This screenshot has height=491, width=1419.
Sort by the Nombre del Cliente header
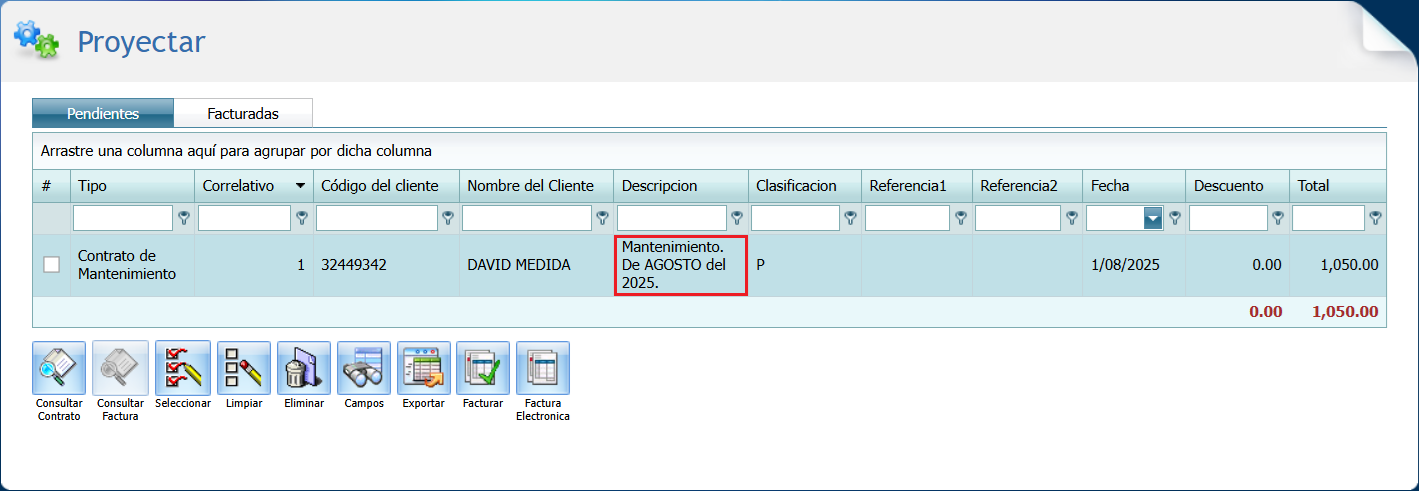[530, 186]
